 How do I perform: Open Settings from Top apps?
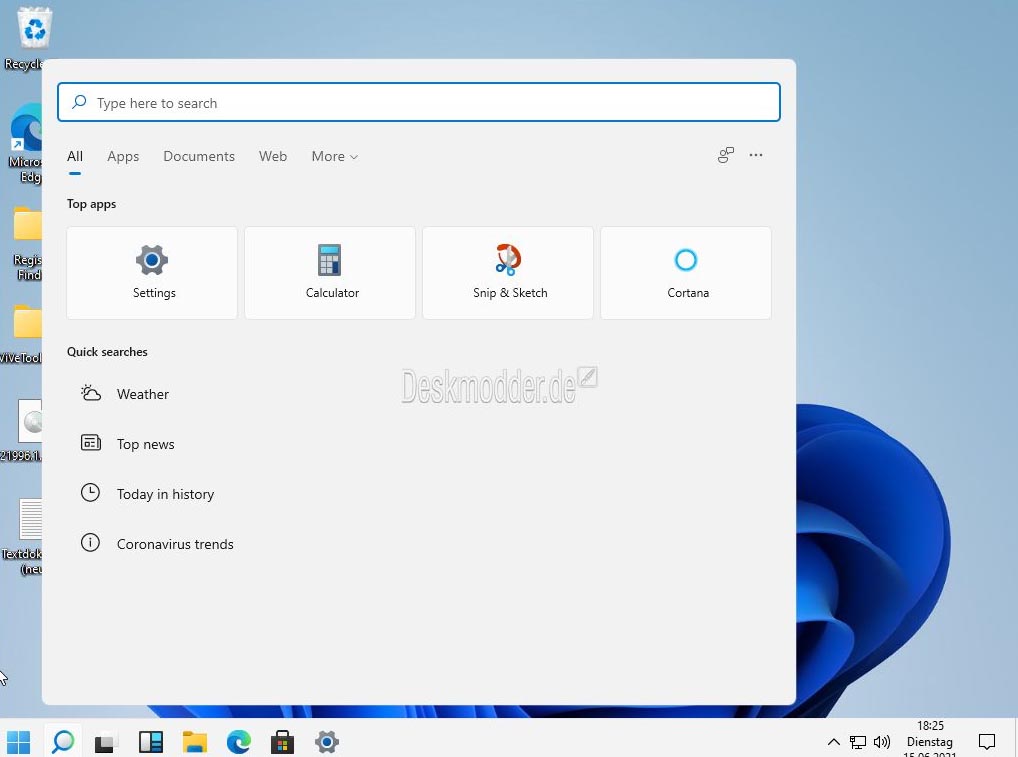(152, 273)
